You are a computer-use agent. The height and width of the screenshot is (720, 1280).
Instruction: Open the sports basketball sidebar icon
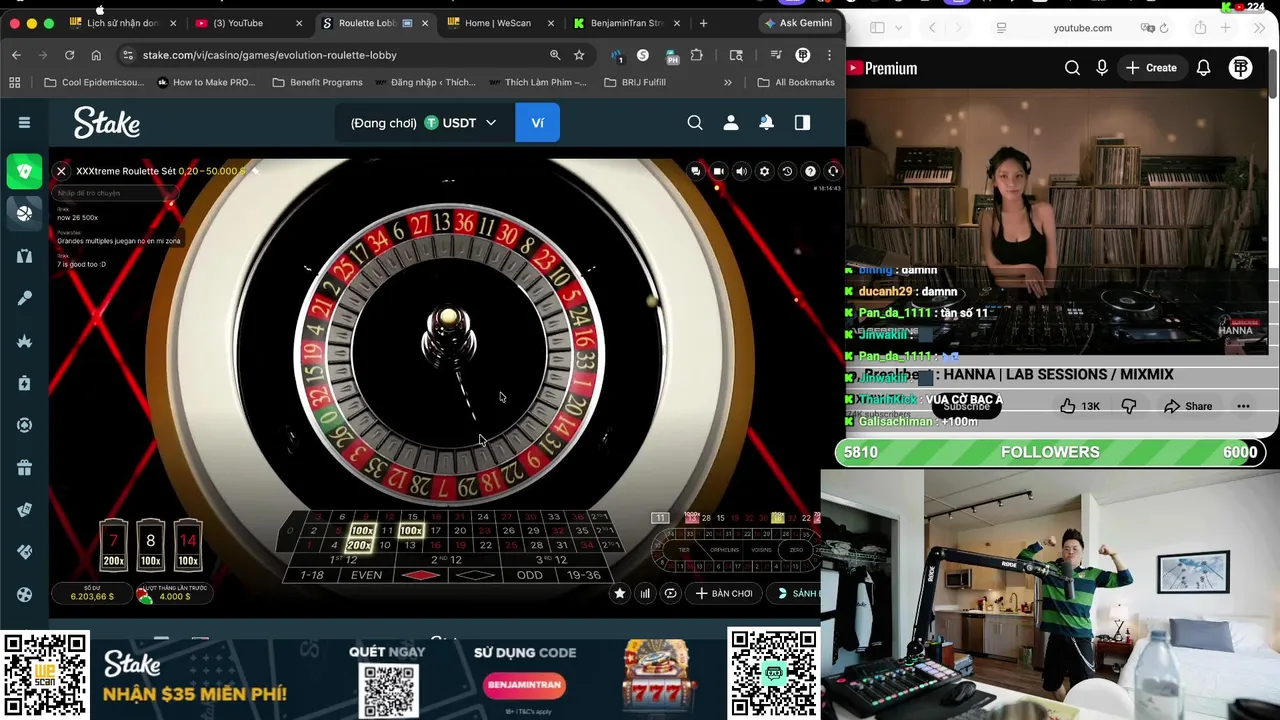(24, 213)
